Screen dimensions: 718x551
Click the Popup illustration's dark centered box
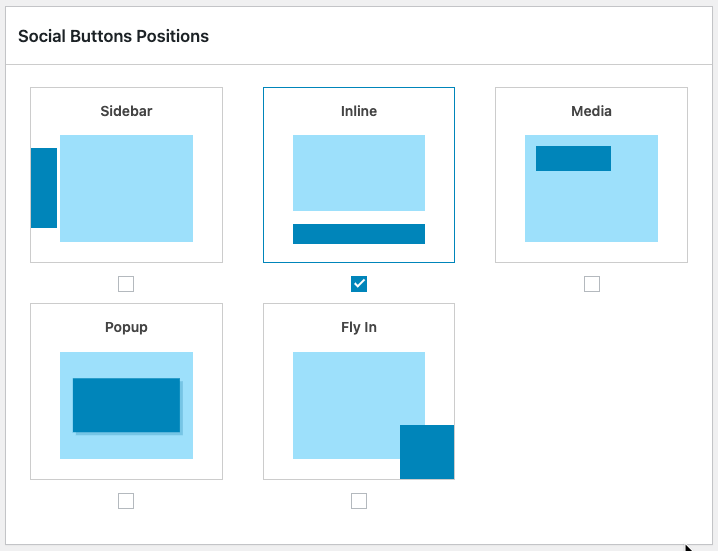coord(126,405)
